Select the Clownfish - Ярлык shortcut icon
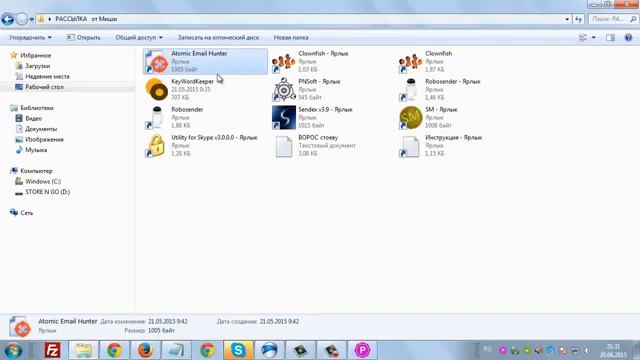This screenshot has height=360, width=640. click(284, 62)
